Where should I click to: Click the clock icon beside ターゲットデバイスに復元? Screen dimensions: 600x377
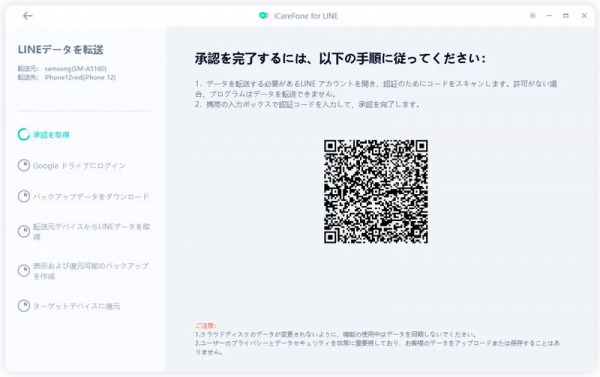click(24, 305)
